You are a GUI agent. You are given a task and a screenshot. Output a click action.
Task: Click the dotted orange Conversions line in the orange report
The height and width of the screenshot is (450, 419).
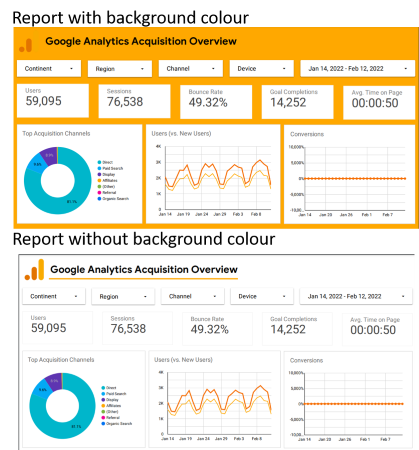355,179
